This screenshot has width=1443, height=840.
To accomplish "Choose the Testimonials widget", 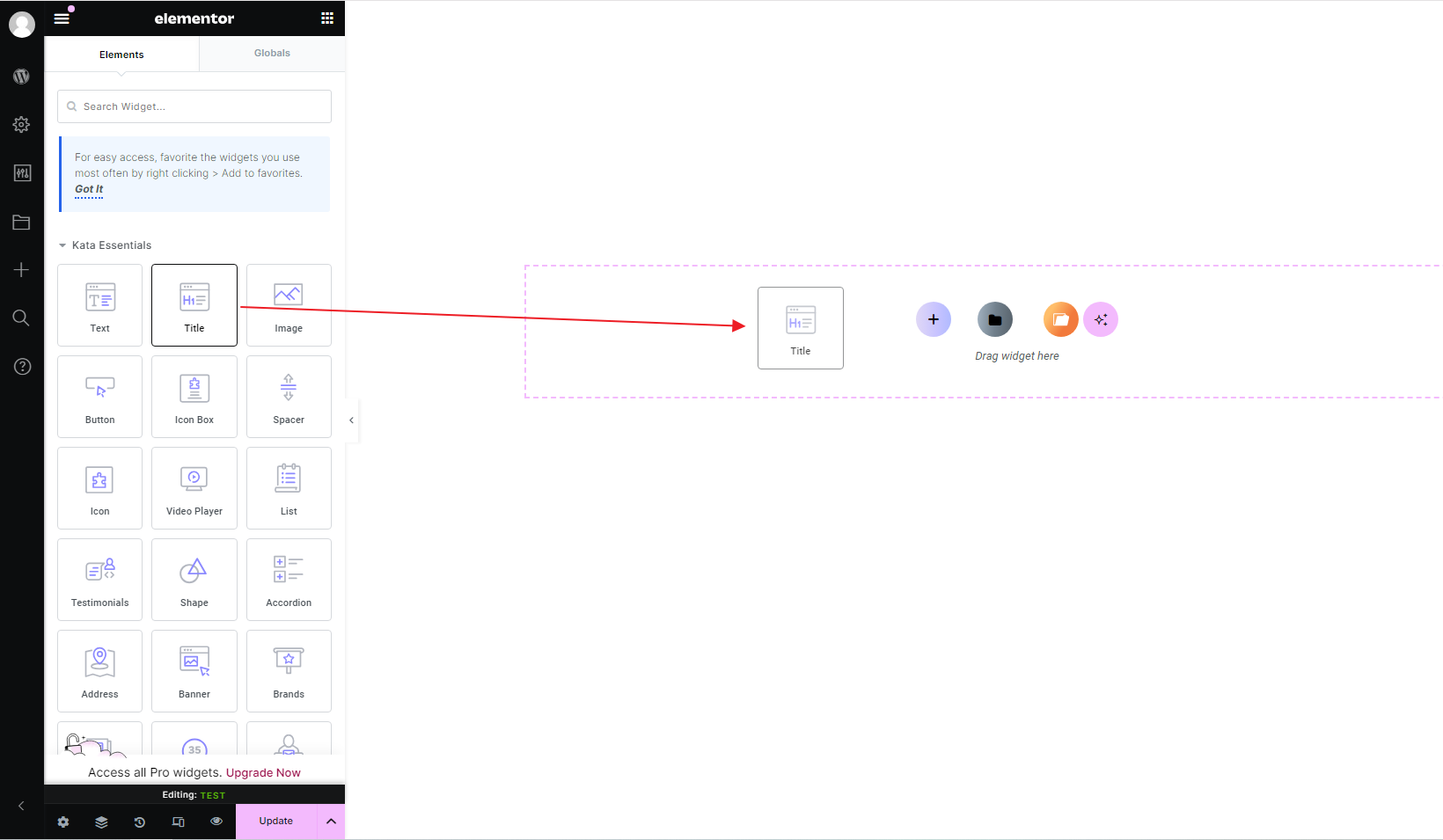I will click(x=99, y=580).
